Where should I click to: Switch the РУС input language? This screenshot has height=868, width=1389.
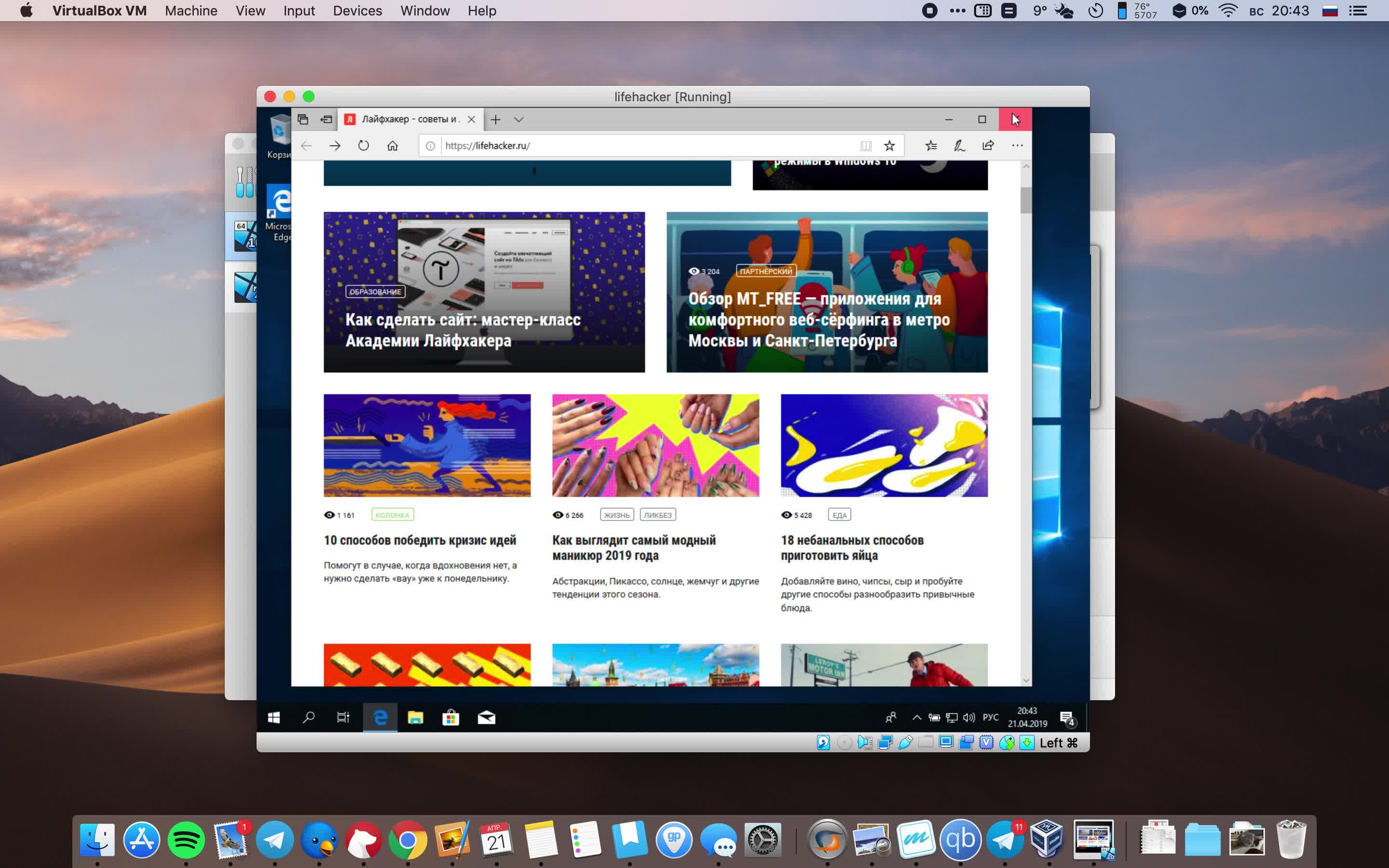pyautogui.click(x=991, y=718)
